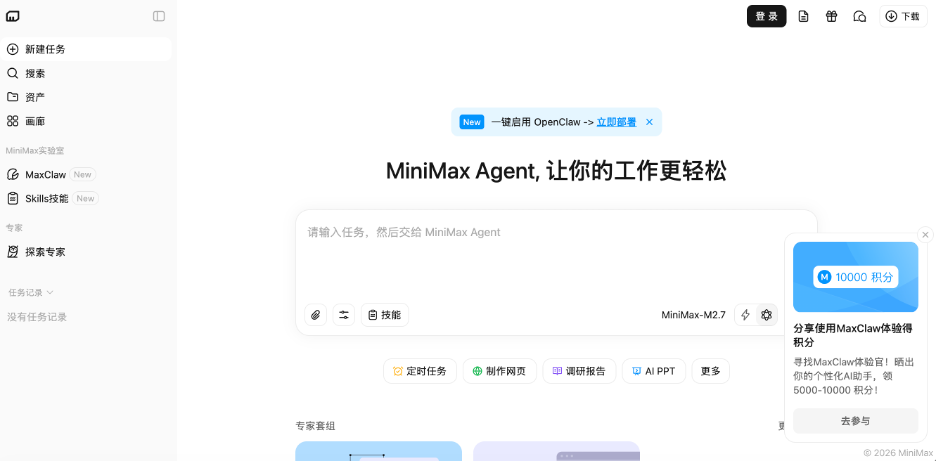Click the 技能 skills button
The height and width of the screenshot is (462, 936).
coord(384,315)
